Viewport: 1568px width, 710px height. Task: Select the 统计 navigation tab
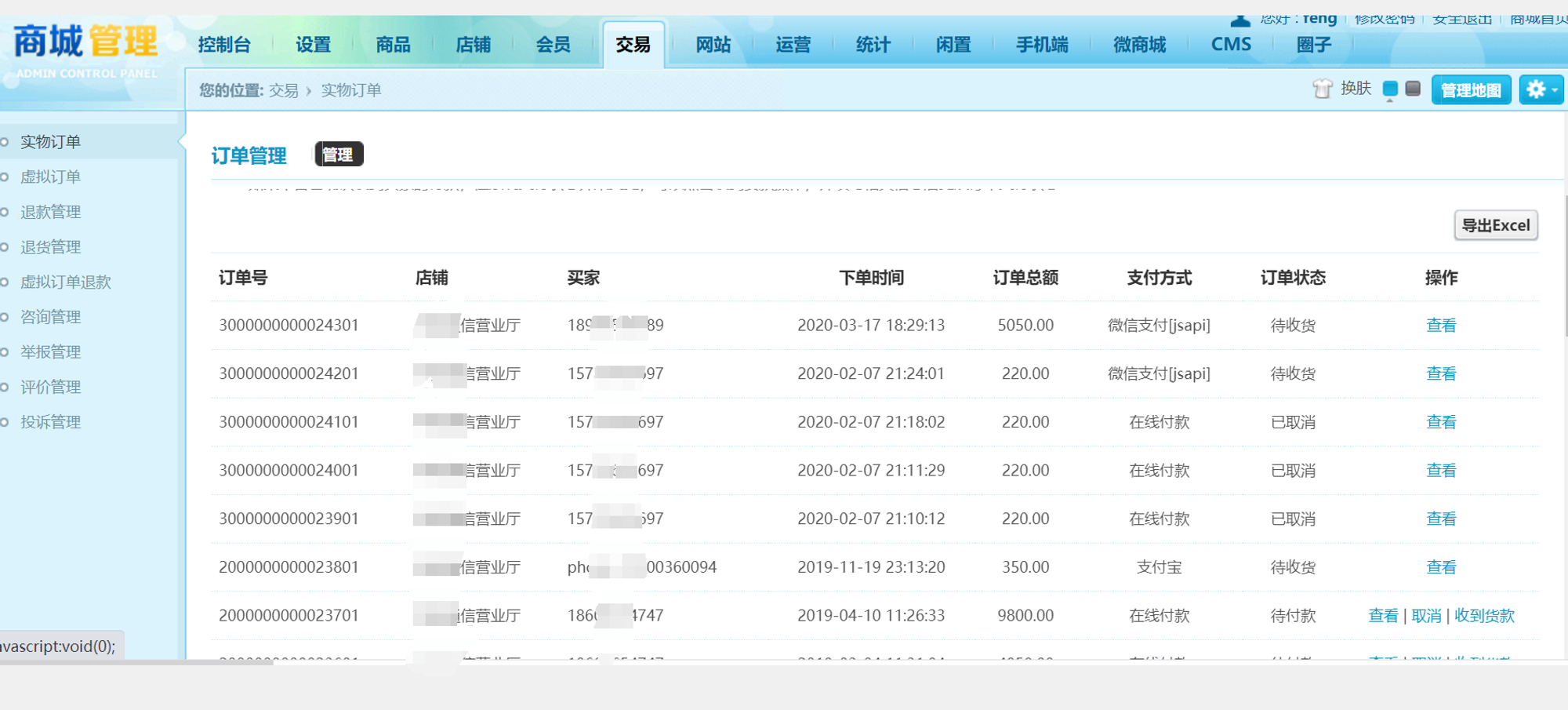point(873,45)
